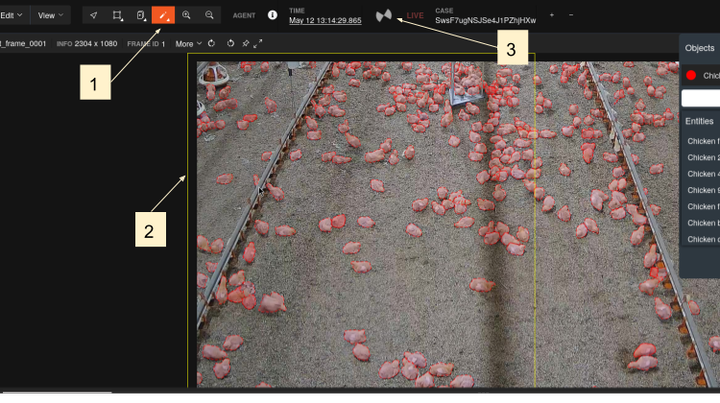The image size is (720, 403).
Task: Expand the More dropdown
Action: point(188,44)
